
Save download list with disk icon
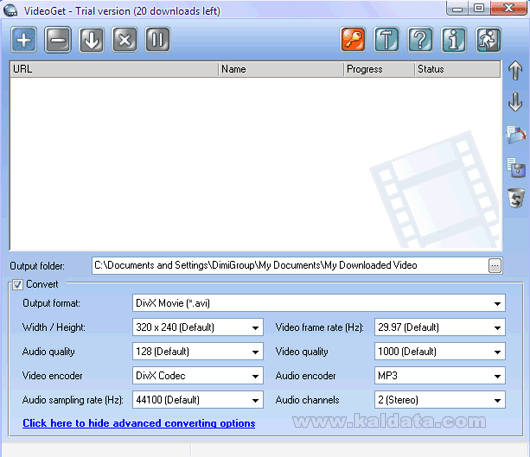pos(516,167)
